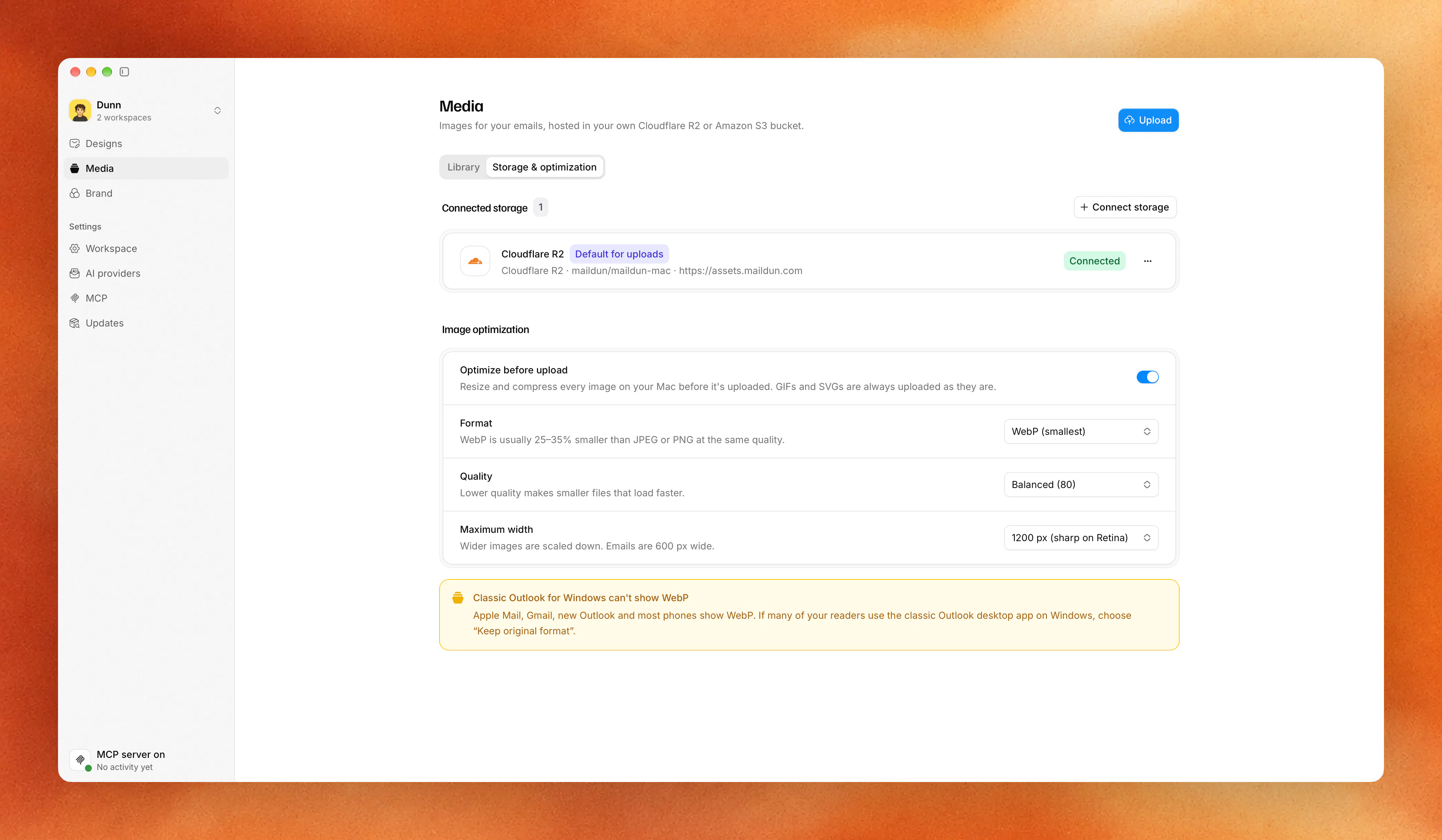
Task: Click the 'Classic Outlook for Windows can't show WebP' text
Action: [580, 597]
